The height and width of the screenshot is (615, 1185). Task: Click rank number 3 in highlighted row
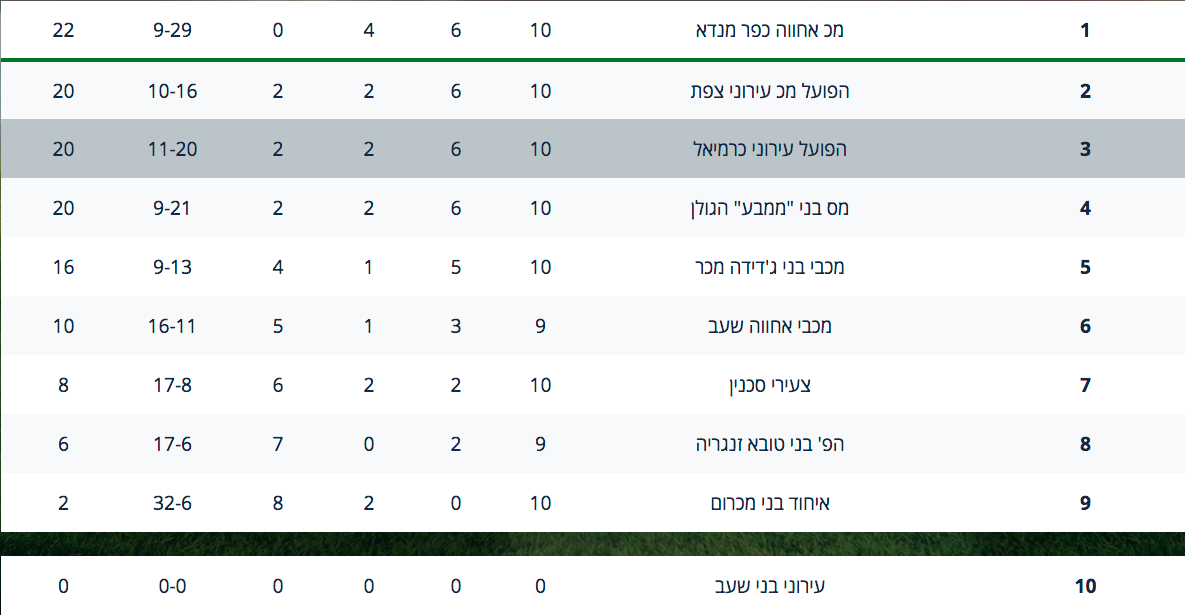click(1085, 149)
